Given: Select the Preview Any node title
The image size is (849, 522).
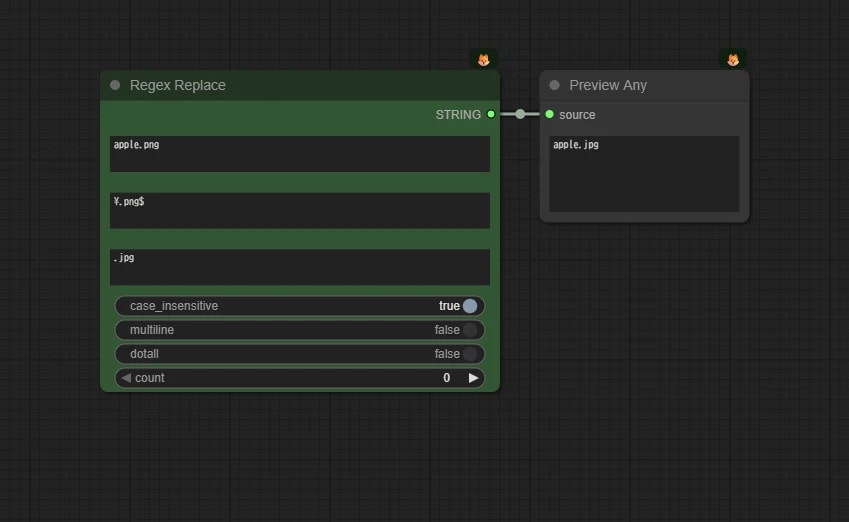Looking at the screenshot, I should (x=608, y=85).
